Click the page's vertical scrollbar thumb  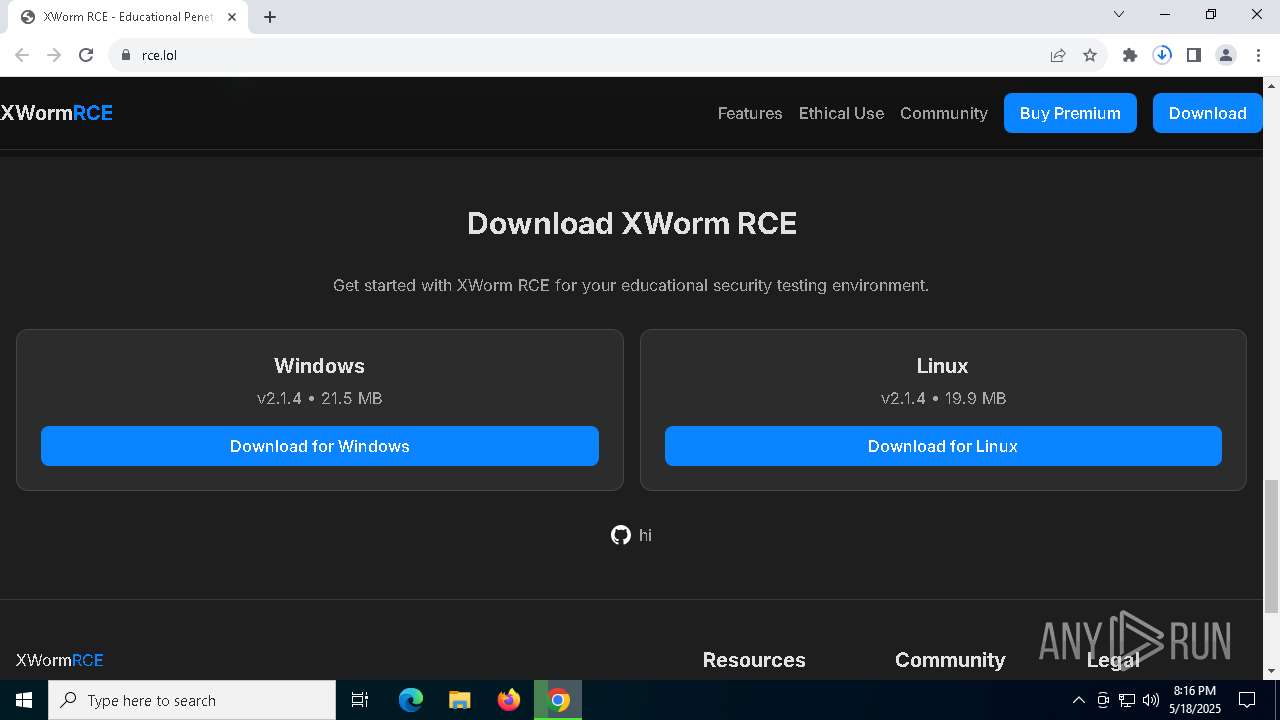coord(1272,545)
